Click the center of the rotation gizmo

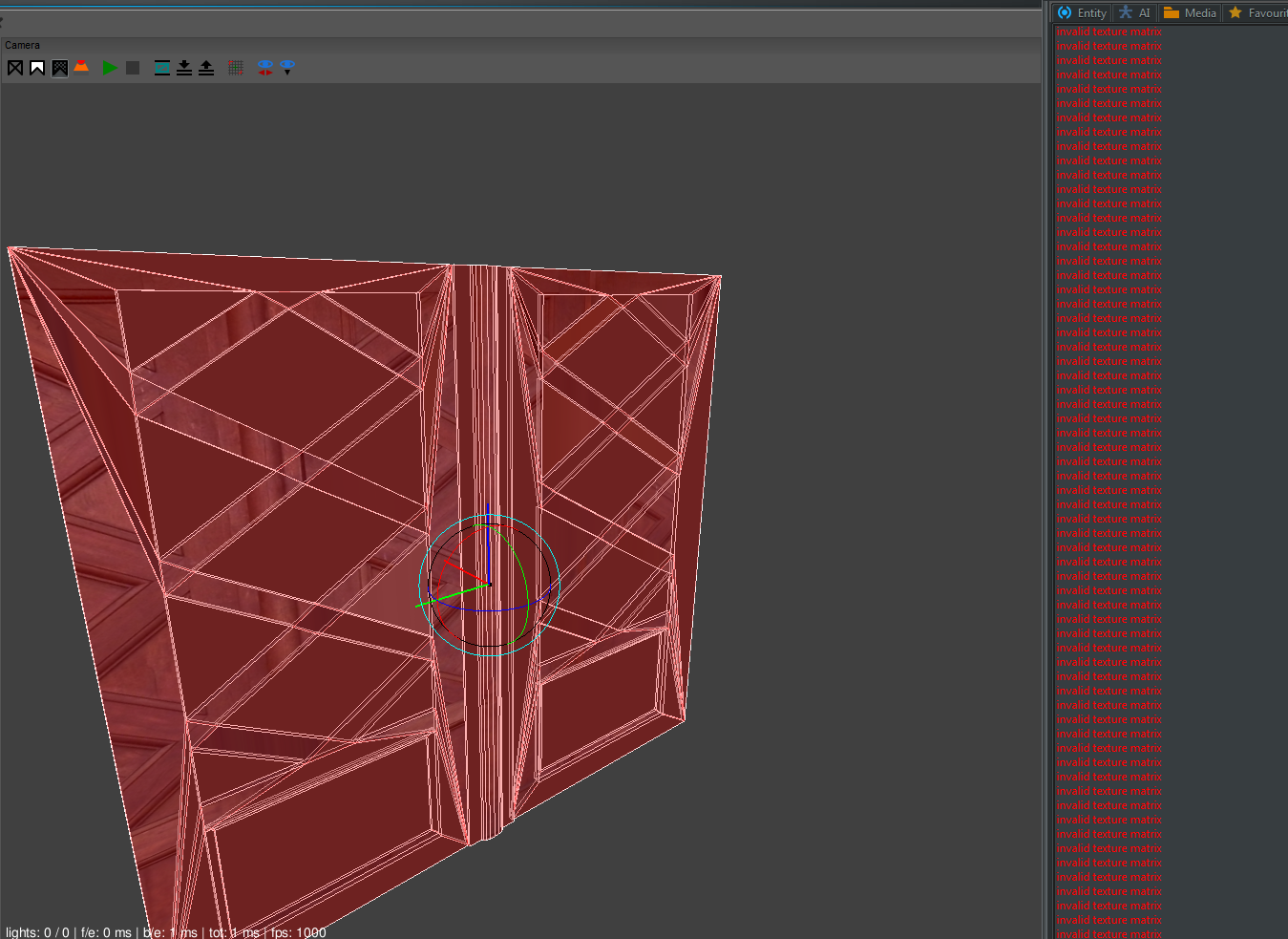click(489, 585)
